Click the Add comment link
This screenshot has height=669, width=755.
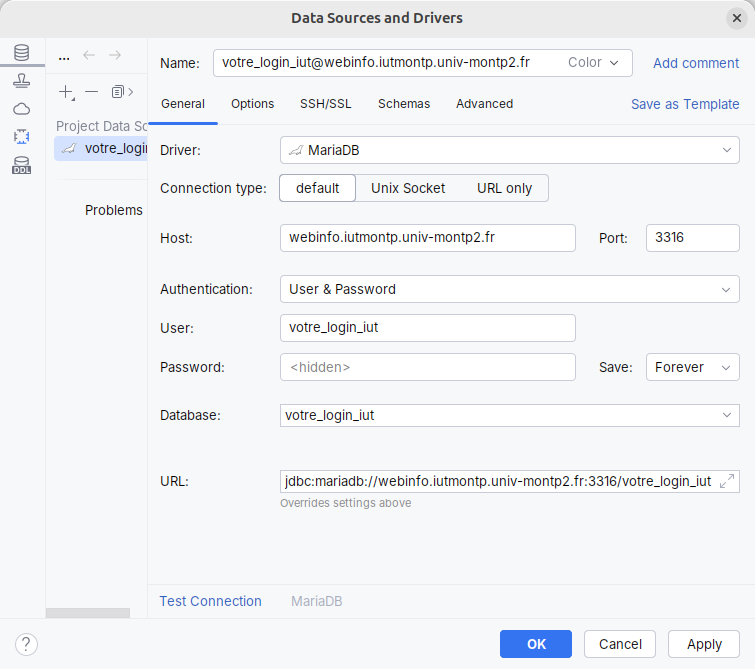point(696,63)
